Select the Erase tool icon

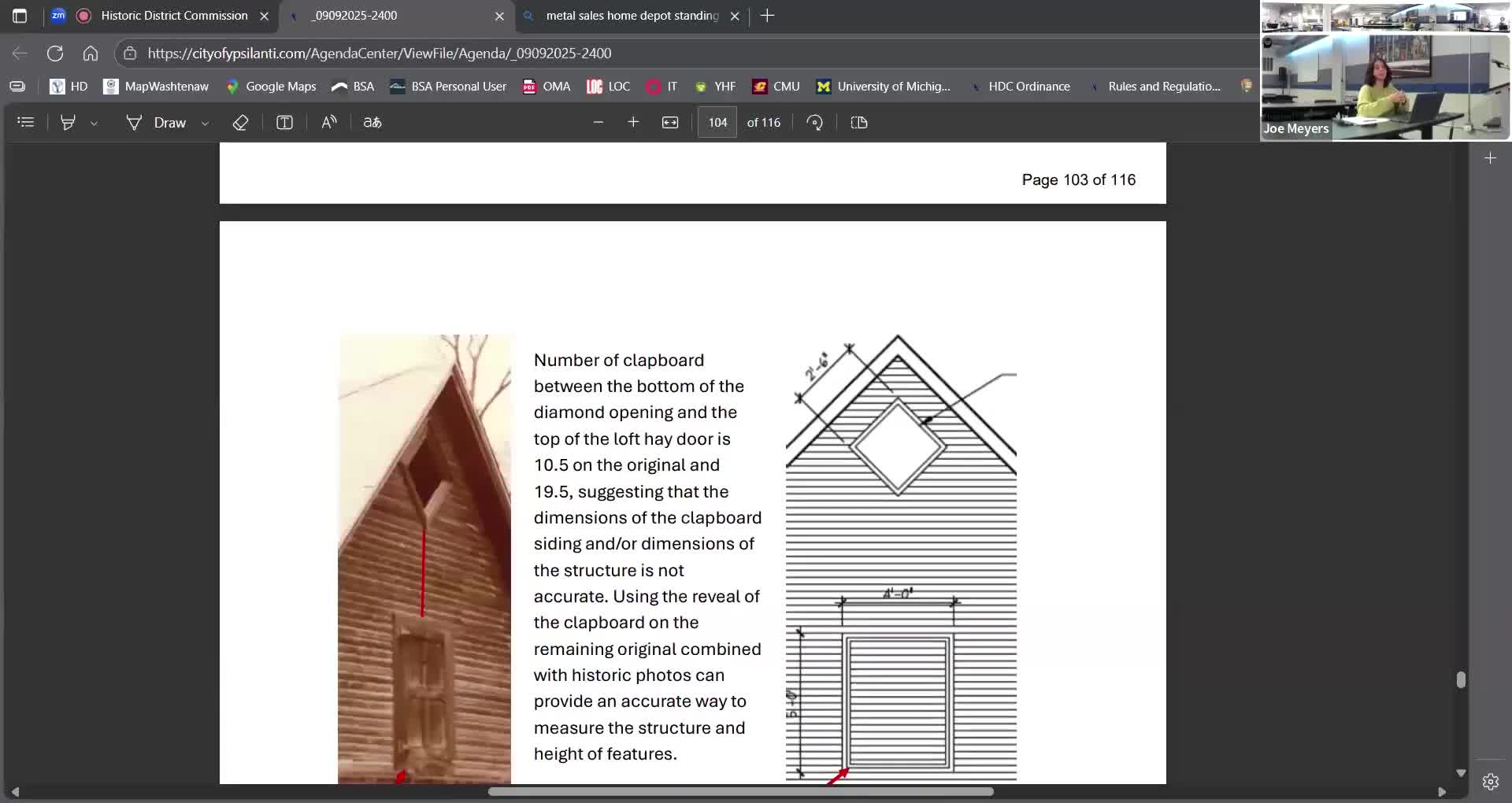pos(240,122)
